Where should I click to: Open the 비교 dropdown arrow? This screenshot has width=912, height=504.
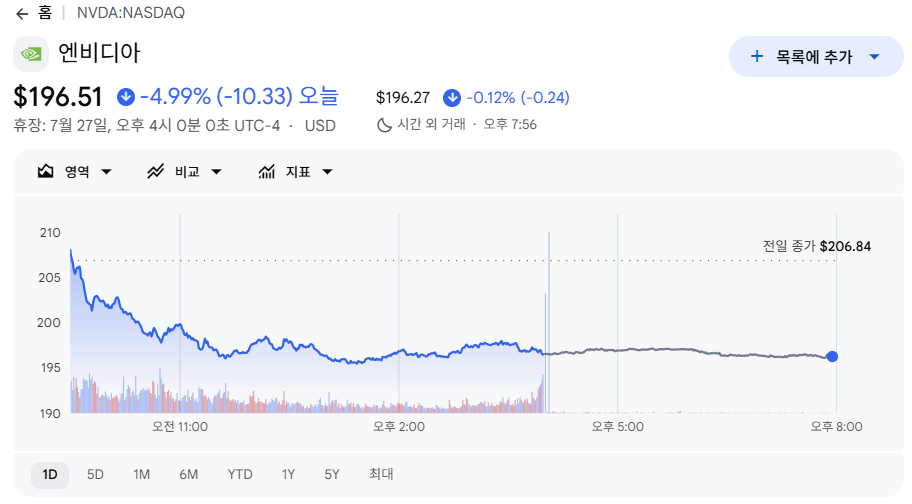coord(216,172)
